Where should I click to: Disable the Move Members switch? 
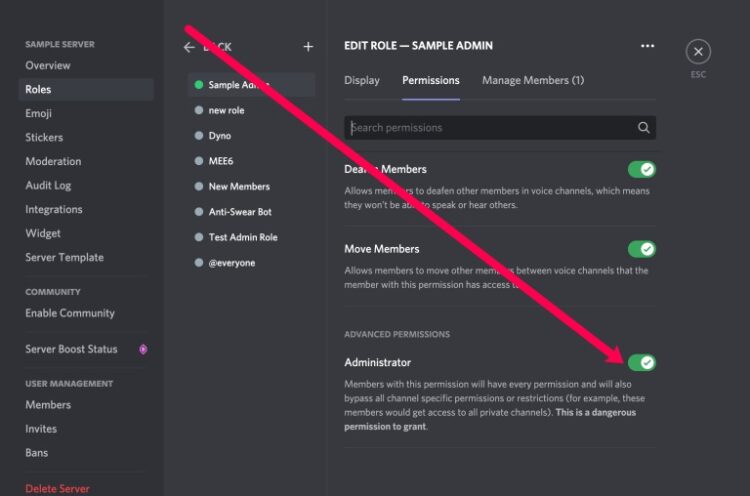[x=641, y=249]
